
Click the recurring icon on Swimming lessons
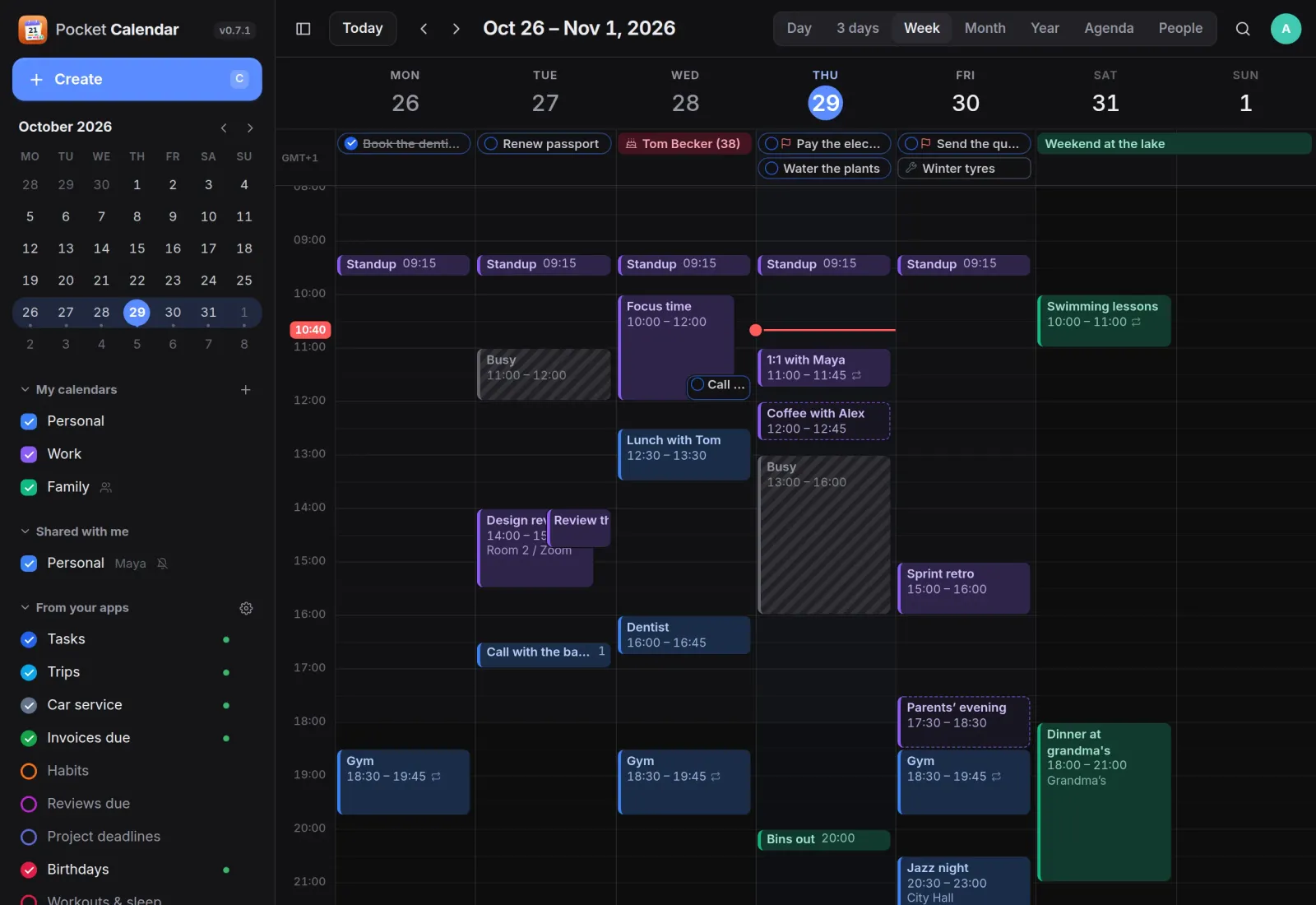[1136, 323]
